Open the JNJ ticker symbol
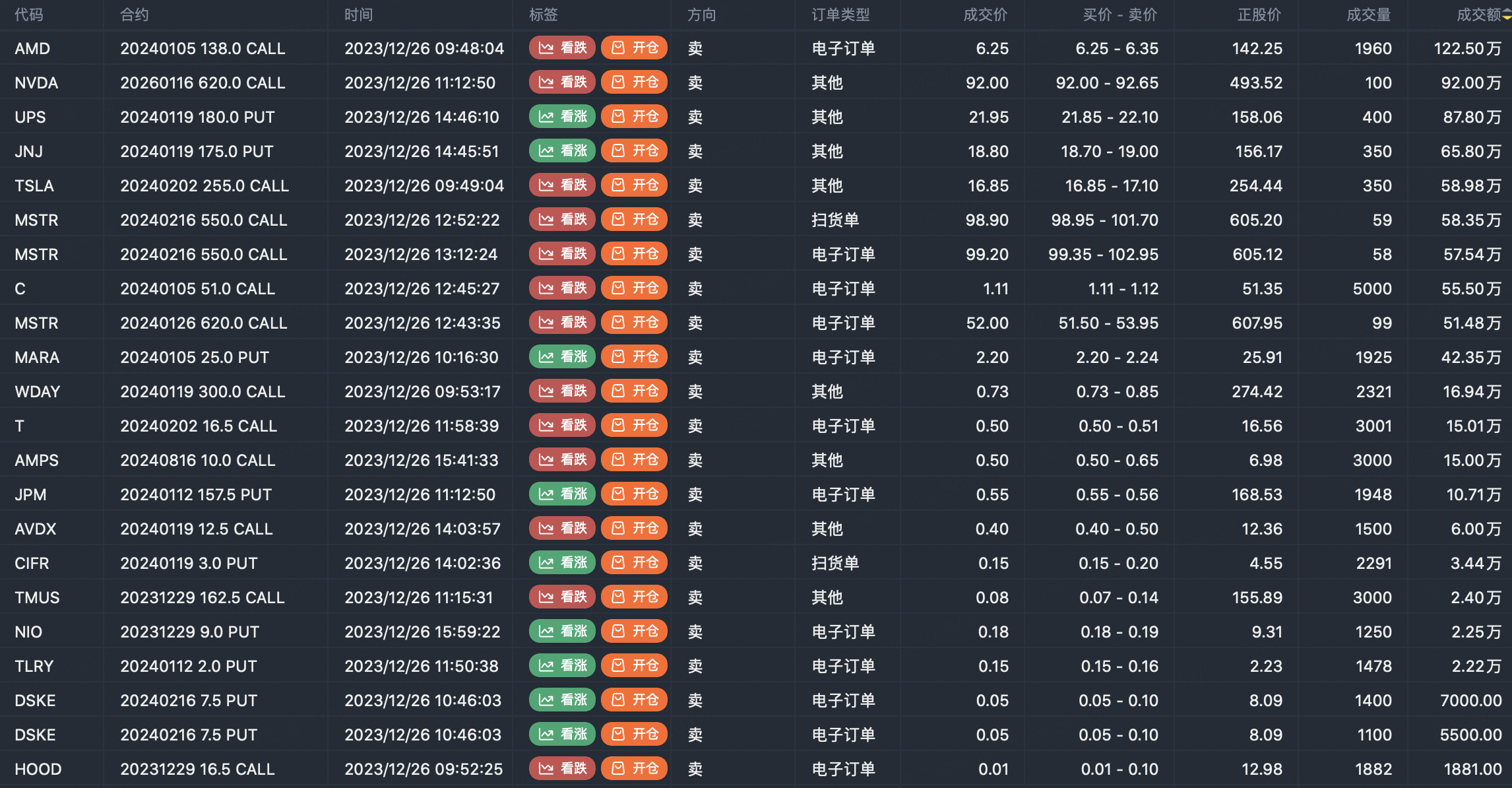The image size is (1512, 788). pos(29,152)
